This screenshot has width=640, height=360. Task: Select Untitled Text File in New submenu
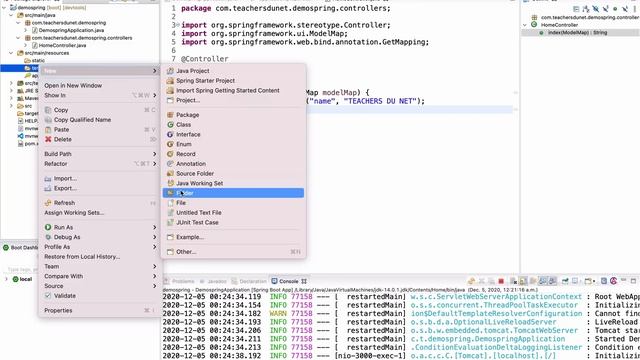199,213
